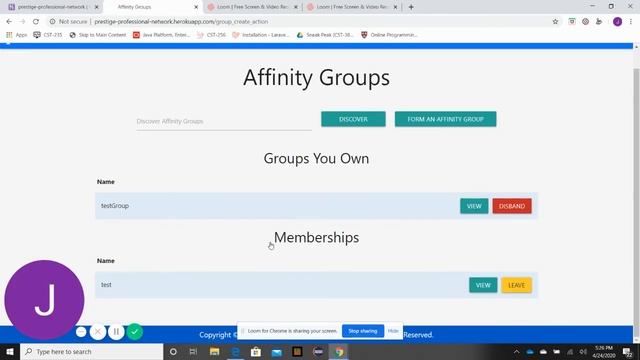Viewport: 640px width, 360px height.
Task: Switch to the second Loom tab
Action: 352,7
